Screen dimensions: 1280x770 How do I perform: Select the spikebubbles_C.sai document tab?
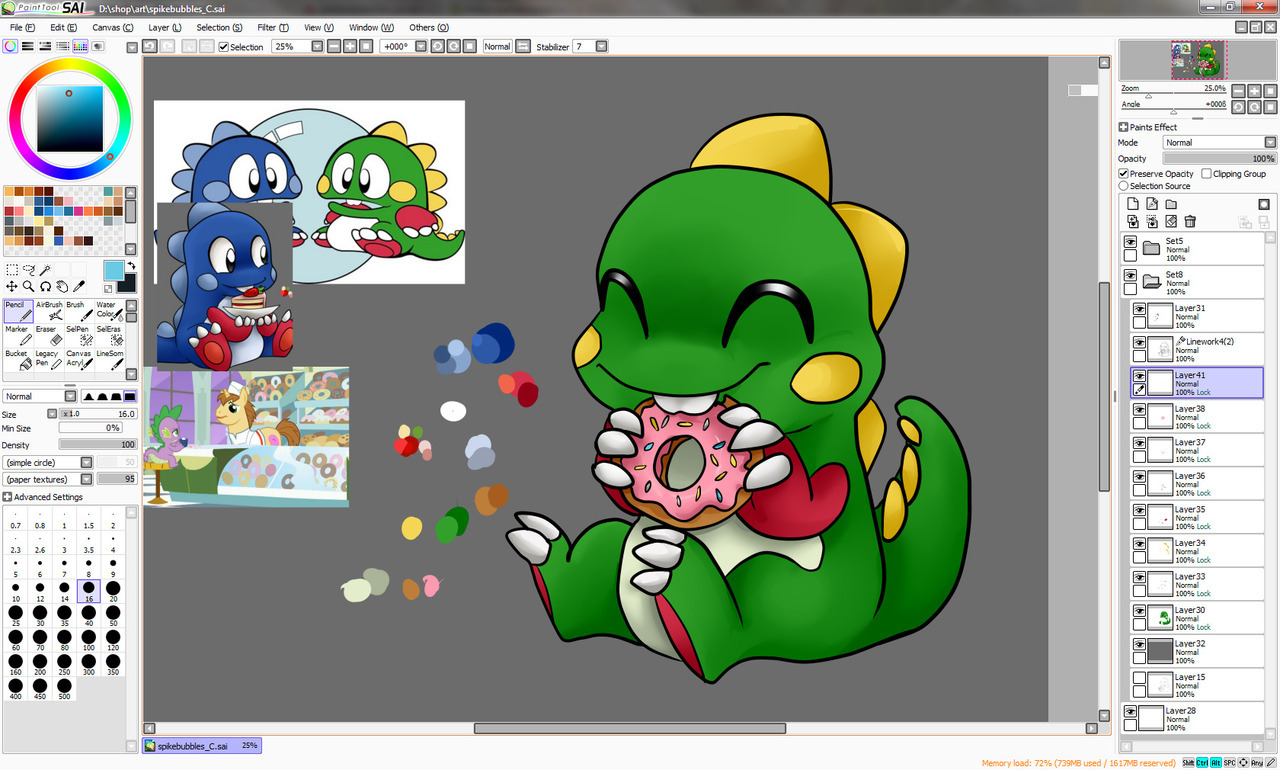[202, 745]
